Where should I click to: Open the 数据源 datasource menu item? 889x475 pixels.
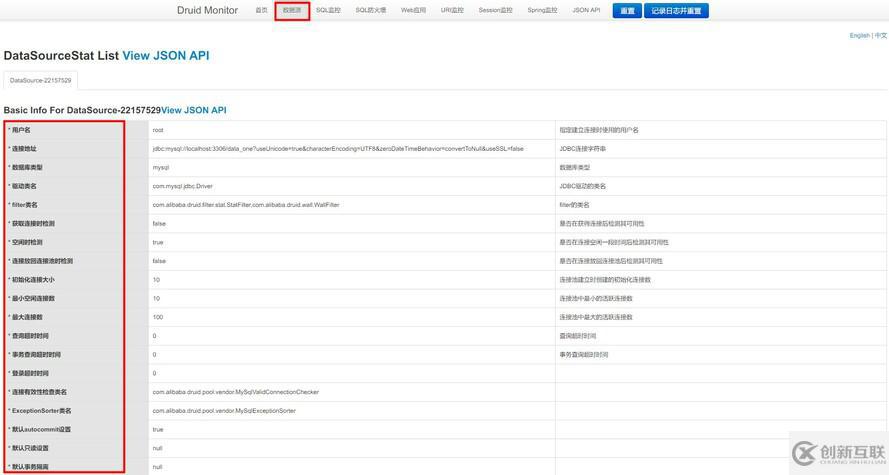pyautogui.click(x=292, y=10)
